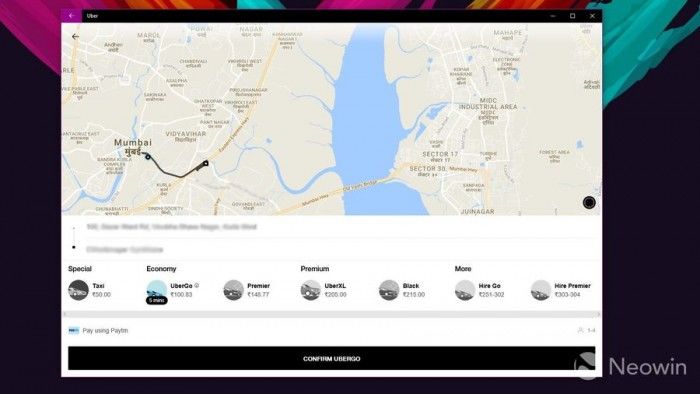The height and width of the screenshot is (394, 700).
Task: Select the Black car icon
Action: [x=389, y=290]
